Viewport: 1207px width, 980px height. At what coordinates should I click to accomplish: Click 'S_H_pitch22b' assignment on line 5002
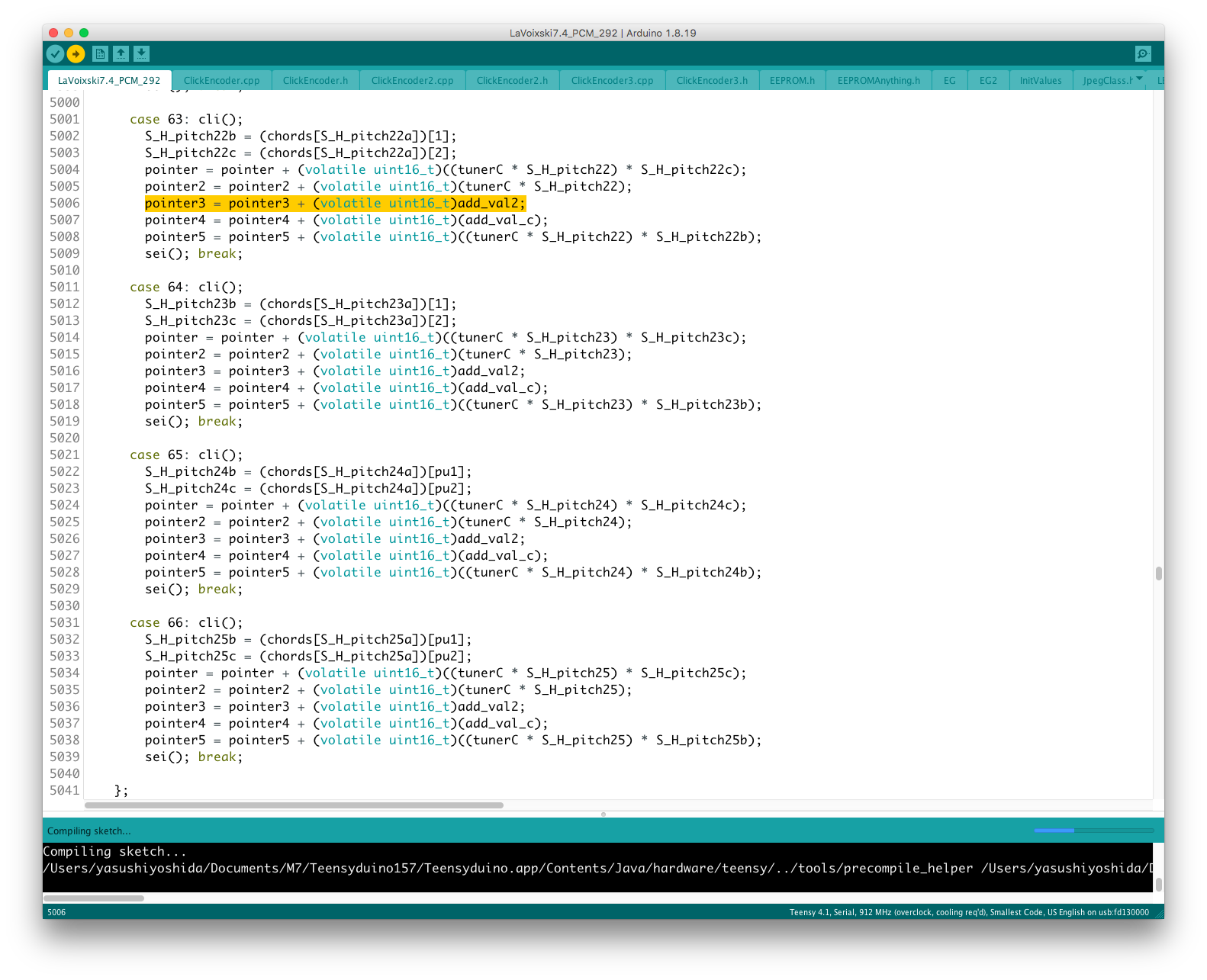pyautogui.click(x=301, y=136)
